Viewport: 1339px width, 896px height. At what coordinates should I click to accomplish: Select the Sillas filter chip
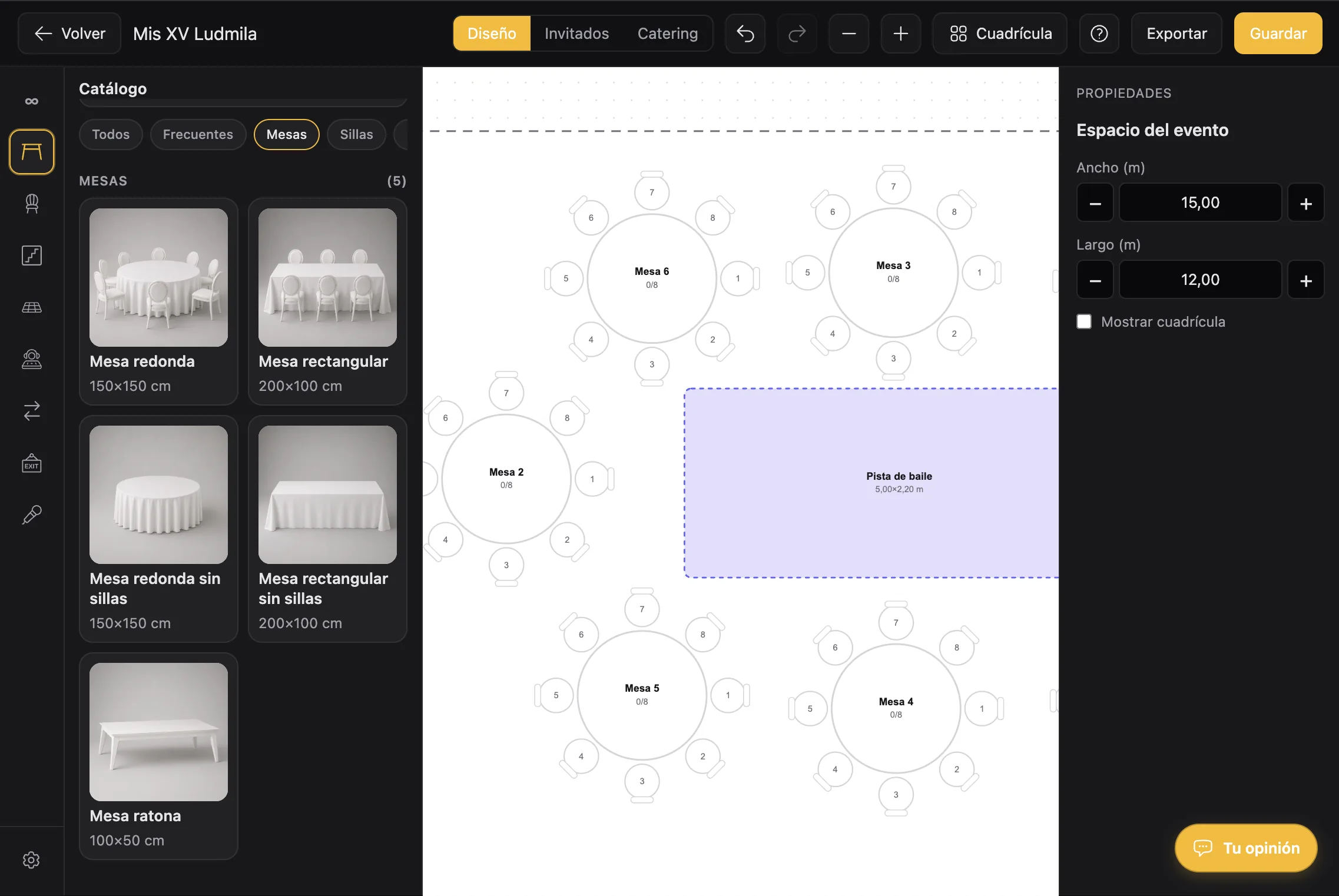356,134
